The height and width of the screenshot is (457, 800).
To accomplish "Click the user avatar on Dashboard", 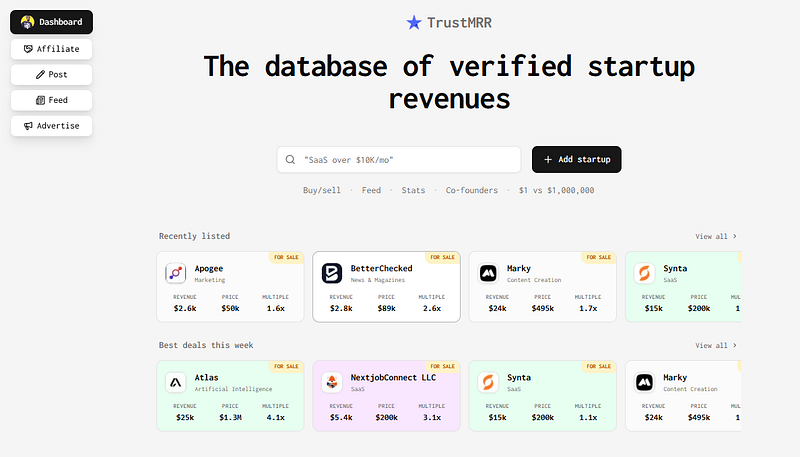I will pyautogui.click(x=28, y=22).
